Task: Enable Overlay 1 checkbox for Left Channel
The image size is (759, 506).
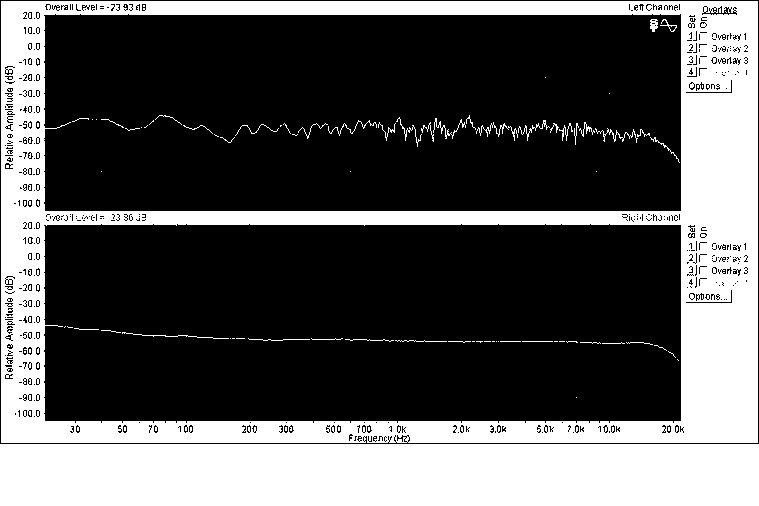Action: [704, 36]
